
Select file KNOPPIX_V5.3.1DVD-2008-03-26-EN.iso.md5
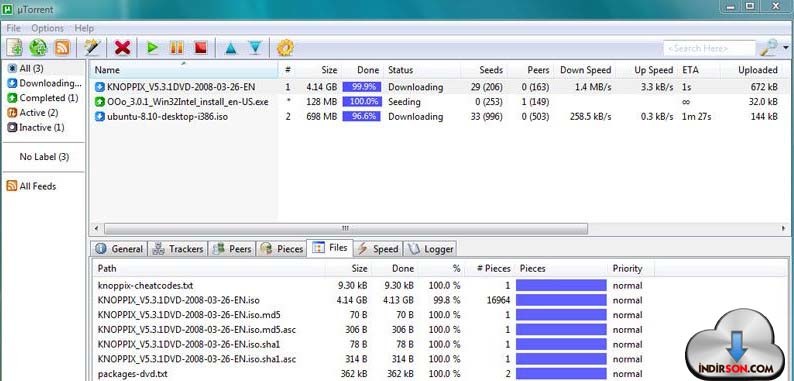[189, 315]
